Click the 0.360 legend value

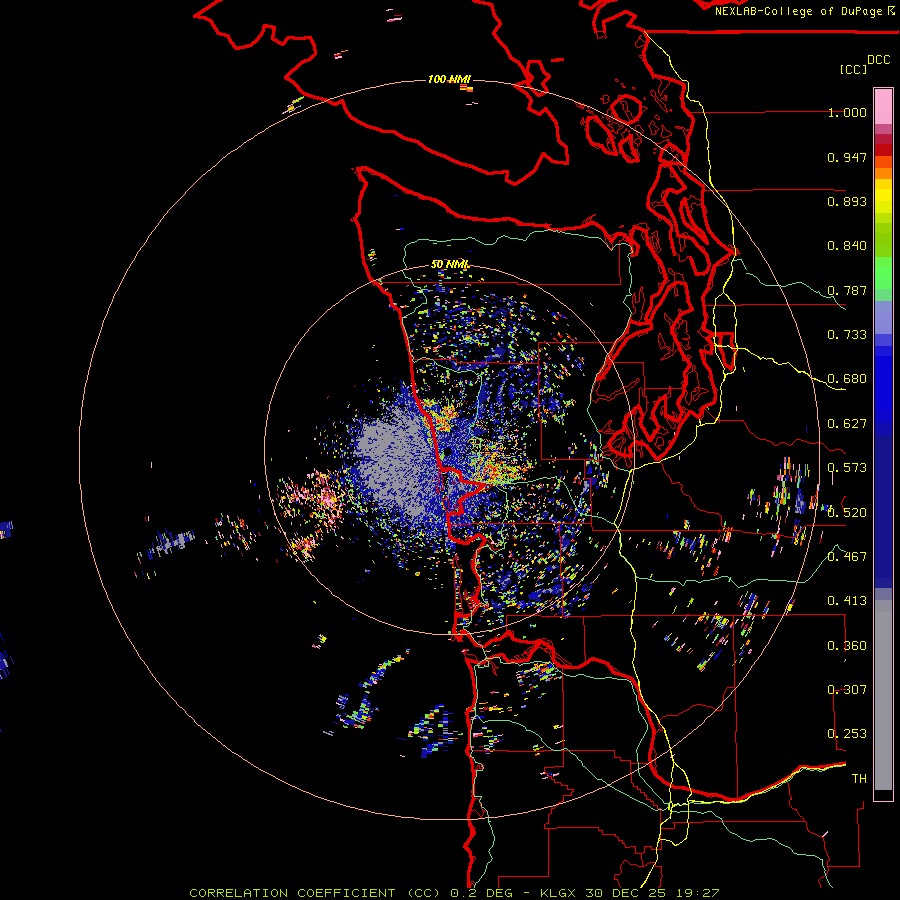coord(847,646)
